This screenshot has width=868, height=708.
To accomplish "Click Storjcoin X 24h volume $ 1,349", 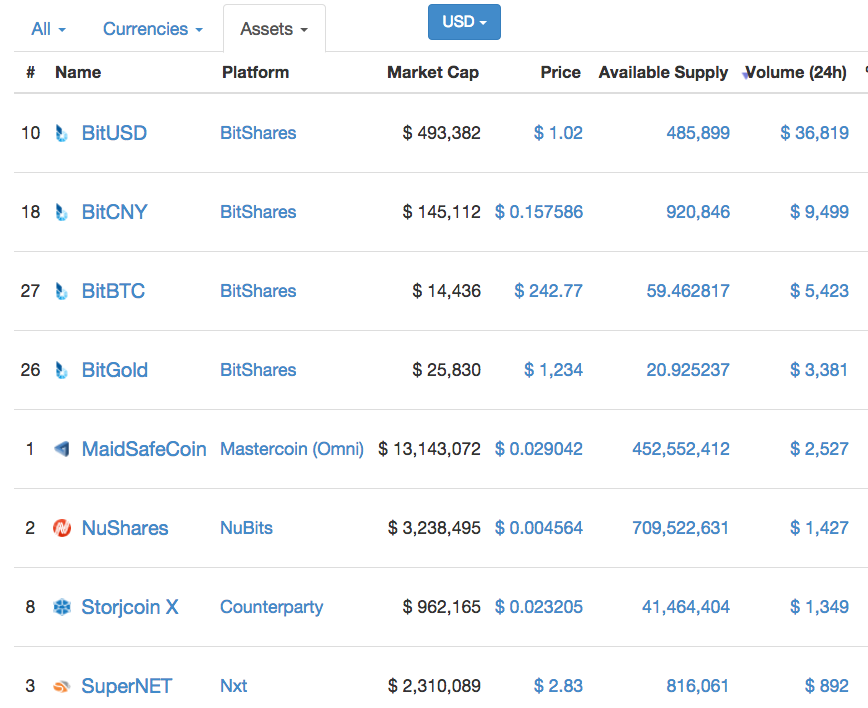I will coord(819,607).
